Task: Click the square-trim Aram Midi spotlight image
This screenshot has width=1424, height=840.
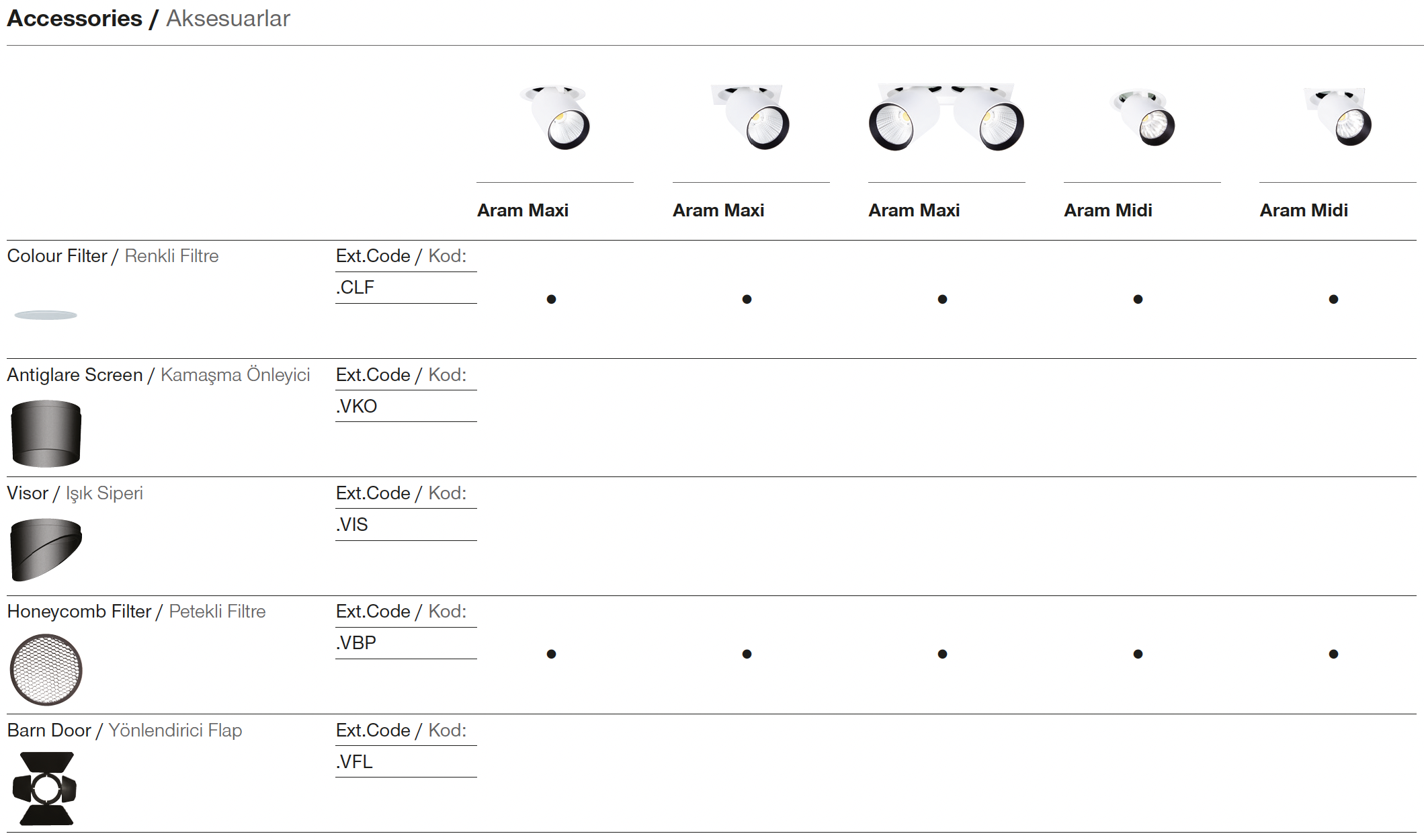Action: coord(1338,116)
